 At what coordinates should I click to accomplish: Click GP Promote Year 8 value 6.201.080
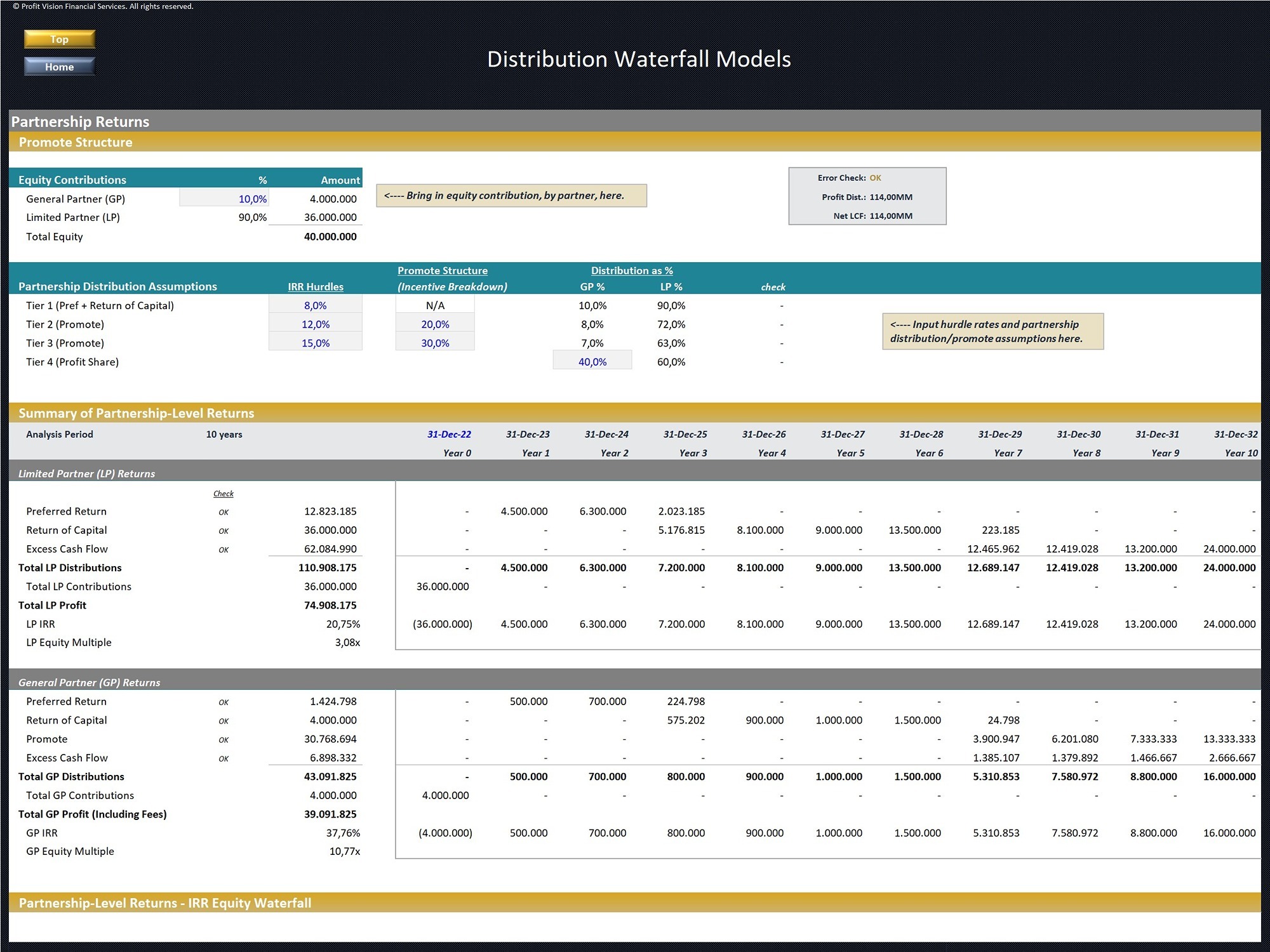click(1075, 739)
